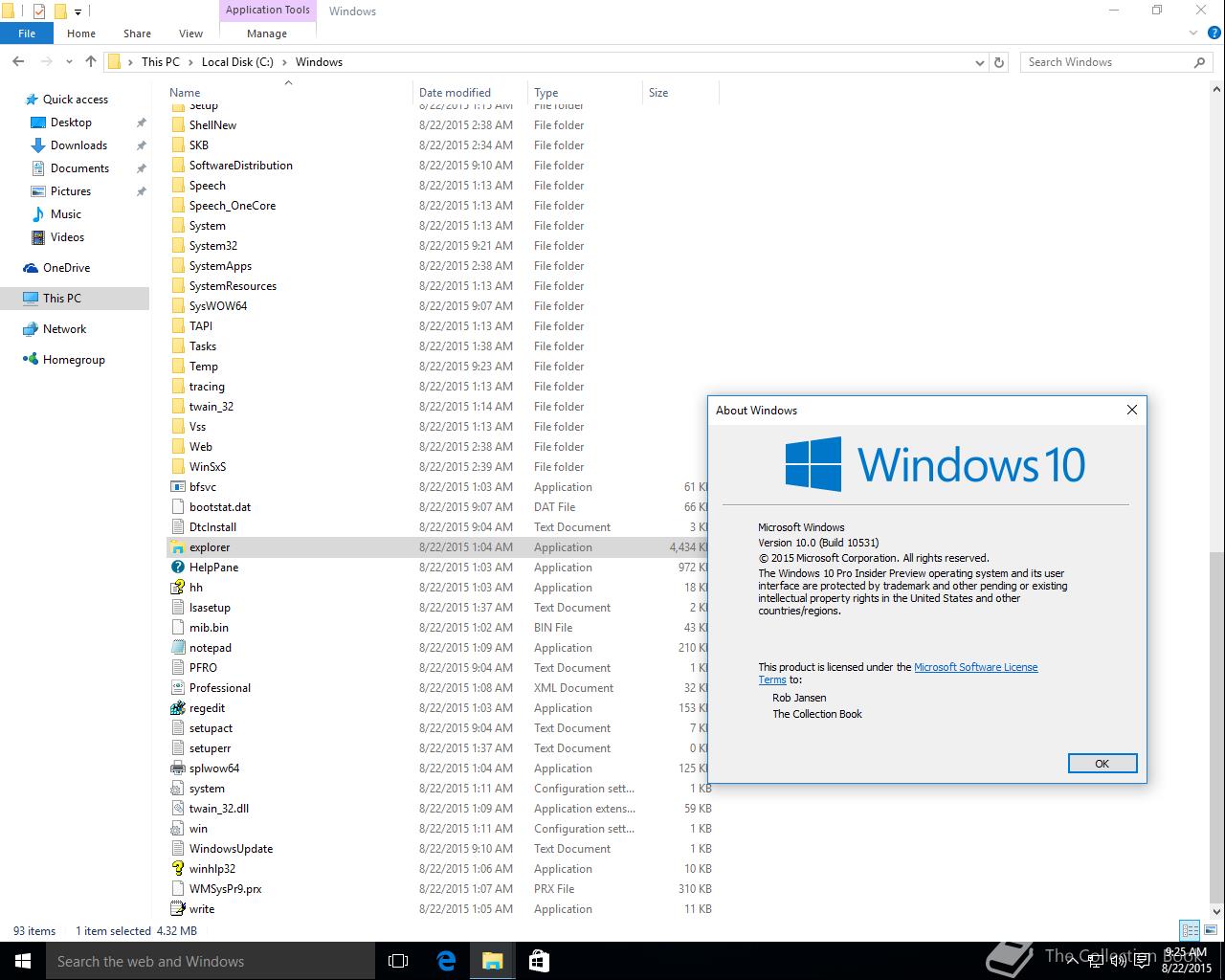Open Network in the navigation pane
Screen dimensions: 1225x980
coord(64,329)
